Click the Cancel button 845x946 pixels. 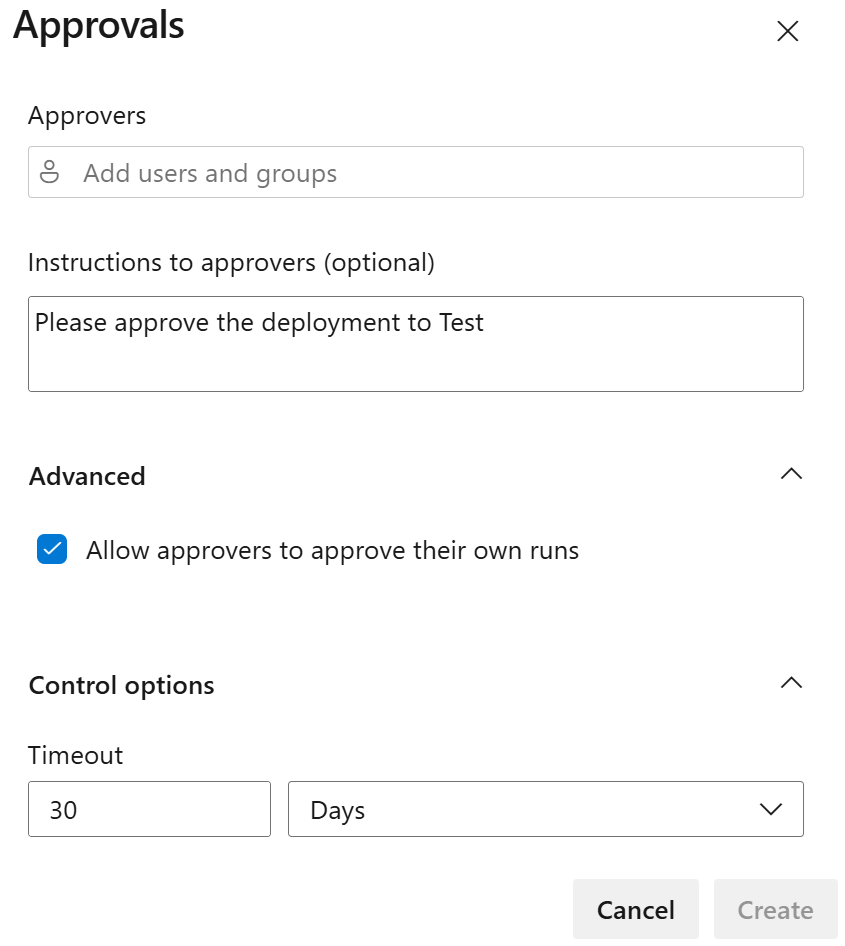tap(636, 909)
